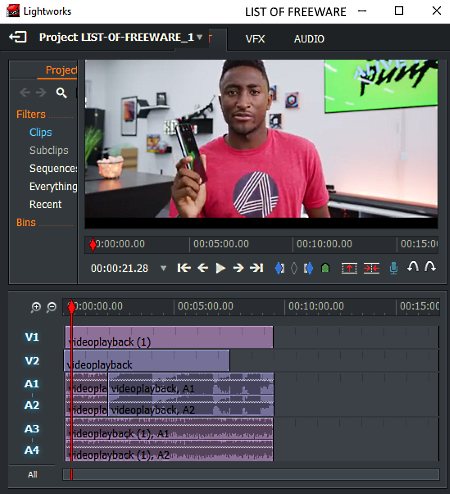Screen dimensions: 450x494
Task: Toggle the V2 track label
Action: coord(32,361)
